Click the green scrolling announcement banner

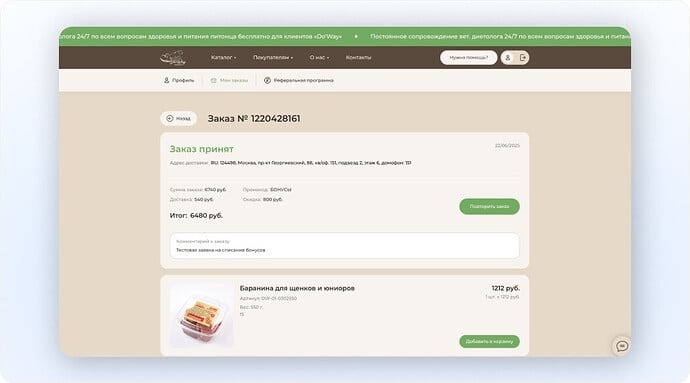tap(345, 37)
